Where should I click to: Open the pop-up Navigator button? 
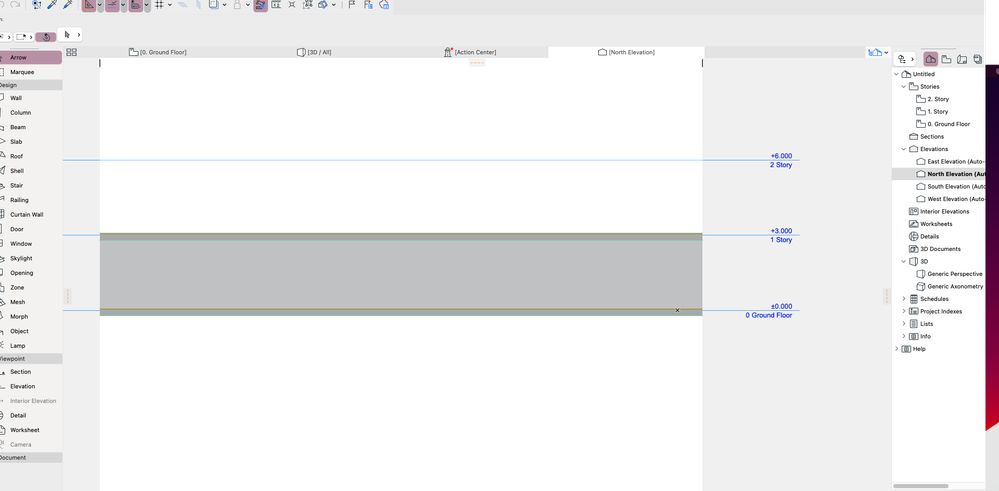click(x=879, y=52)
